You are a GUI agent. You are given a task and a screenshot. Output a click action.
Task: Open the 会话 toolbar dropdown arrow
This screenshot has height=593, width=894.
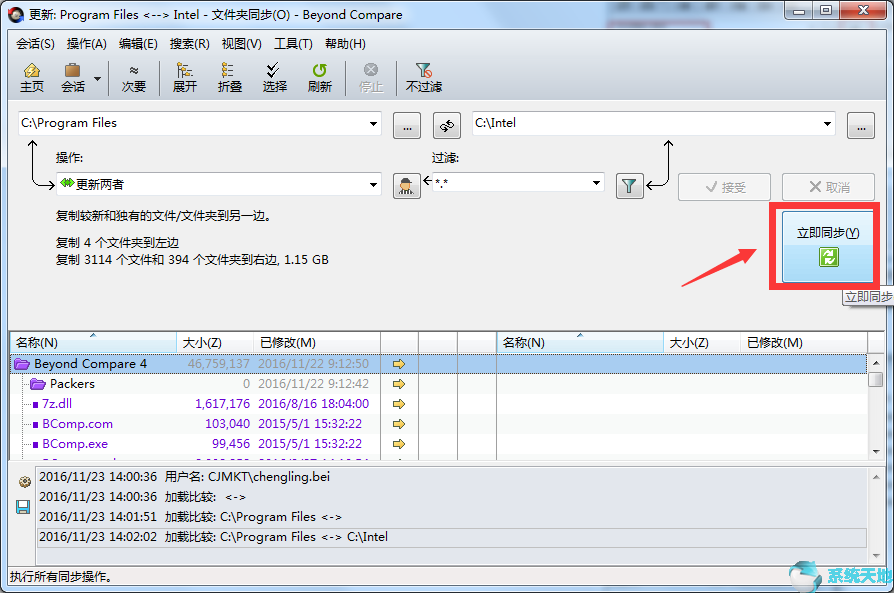[x=97, y=78]
